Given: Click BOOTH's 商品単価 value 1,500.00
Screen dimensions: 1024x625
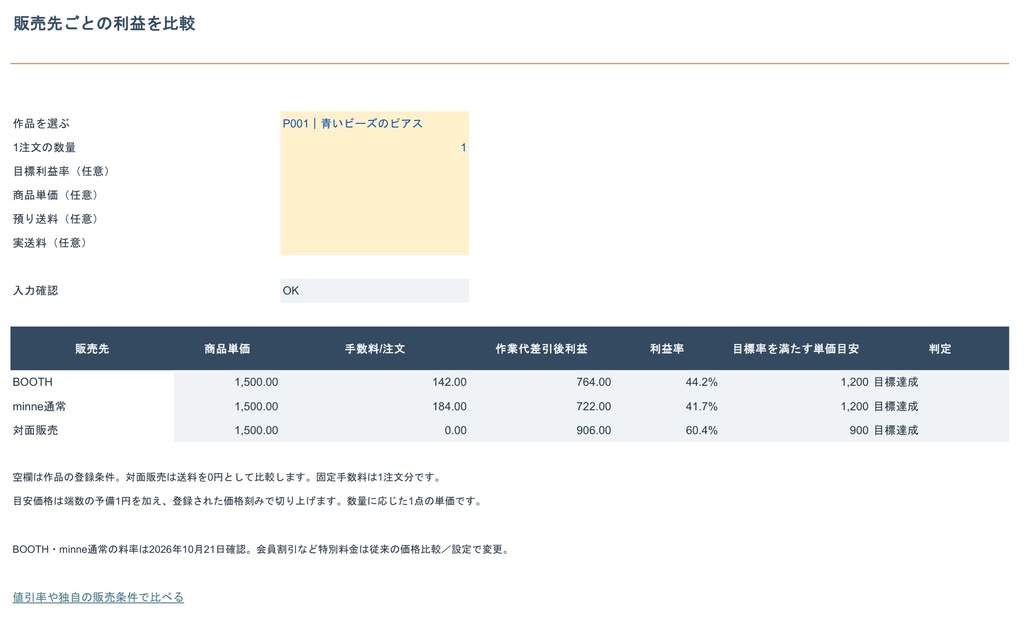Looking at the screenshot, I should 256,382.
